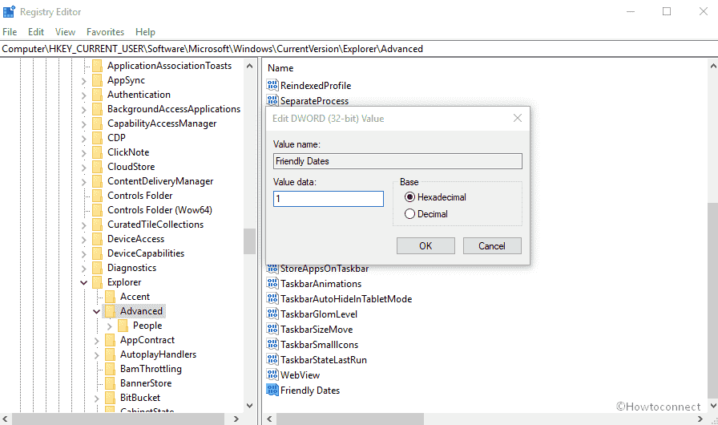Image resolution: width=718 pixels, height=425 pixels.
Task: Click the AppSync folder icon
Action: (97, 80)
